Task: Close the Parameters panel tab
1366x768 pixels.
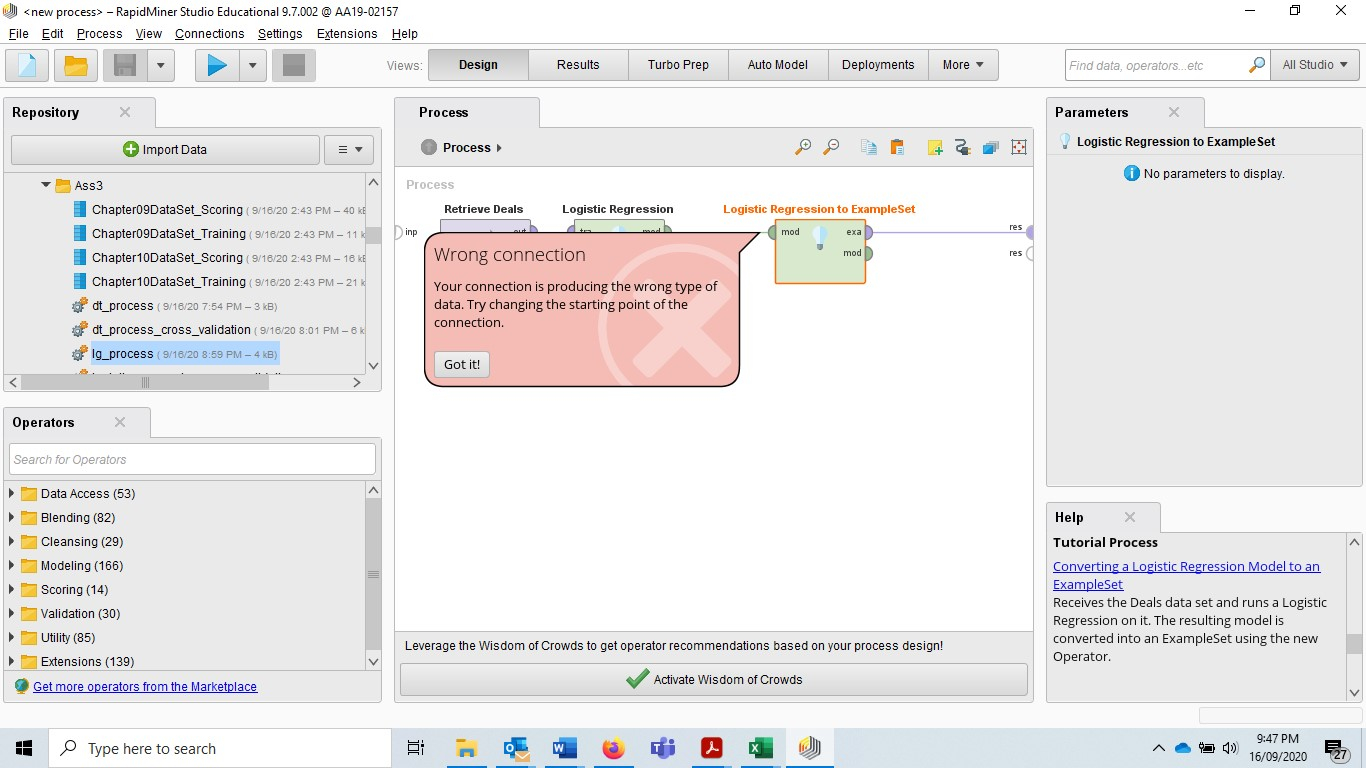Action: coord(1174,112)
